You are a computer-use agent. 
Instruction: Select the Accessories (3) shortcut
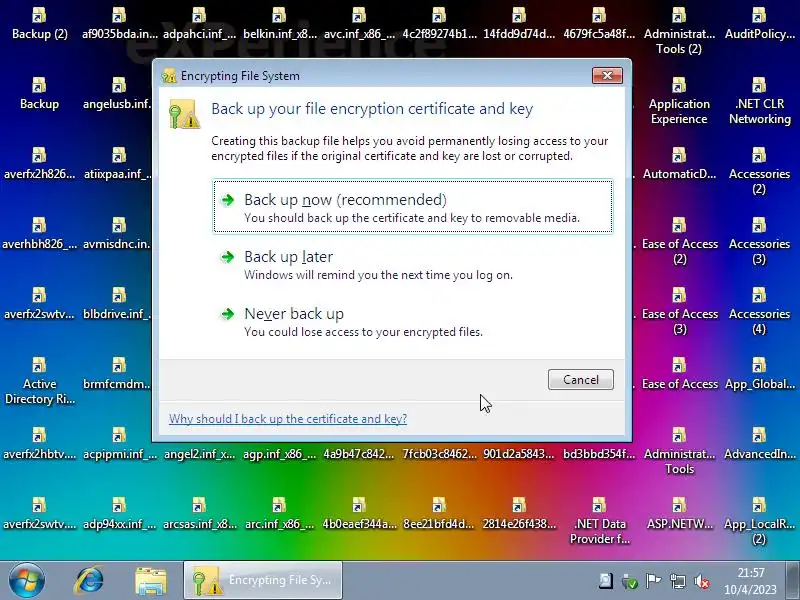759,241
